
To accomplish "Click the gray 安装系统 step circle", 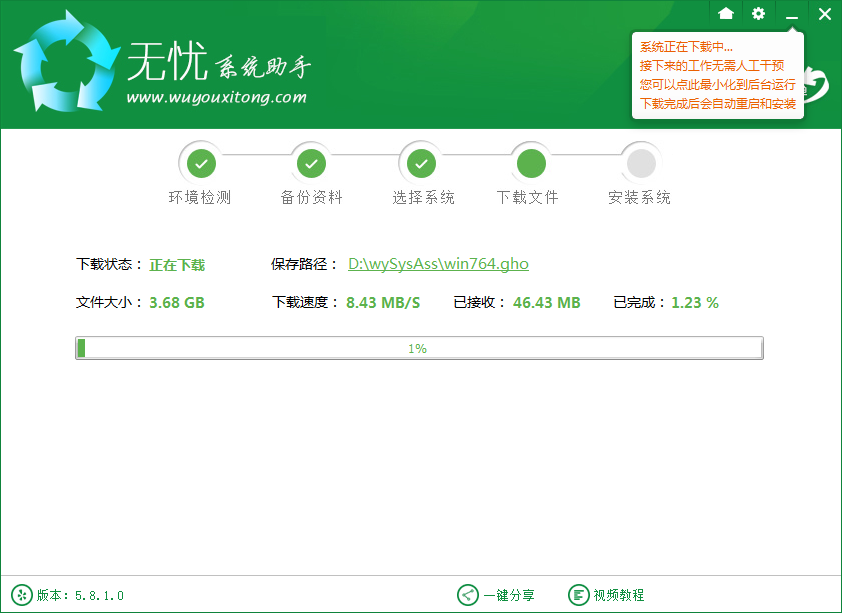I will point(640,162).
